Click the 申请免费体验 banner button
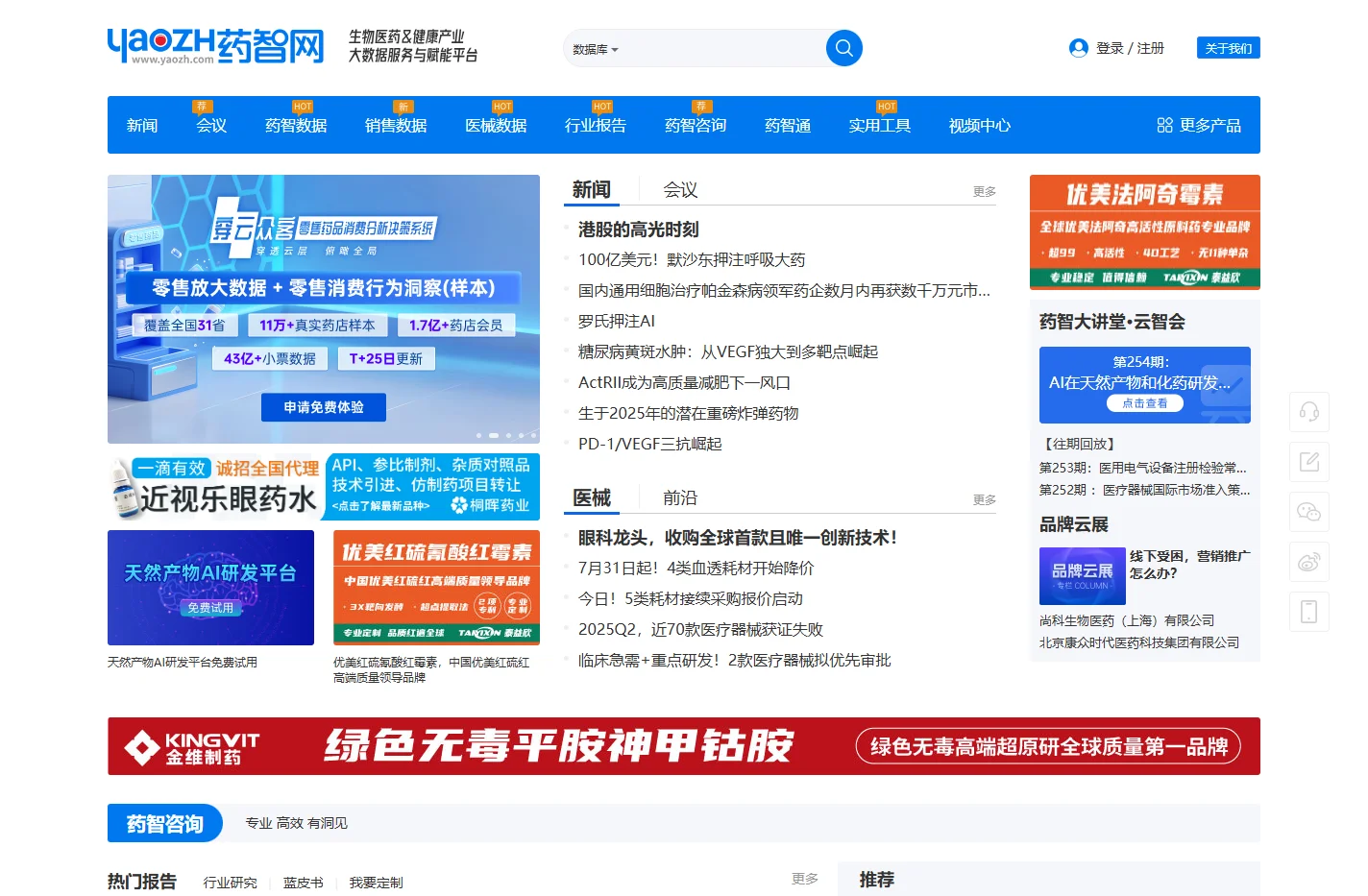 324,407
